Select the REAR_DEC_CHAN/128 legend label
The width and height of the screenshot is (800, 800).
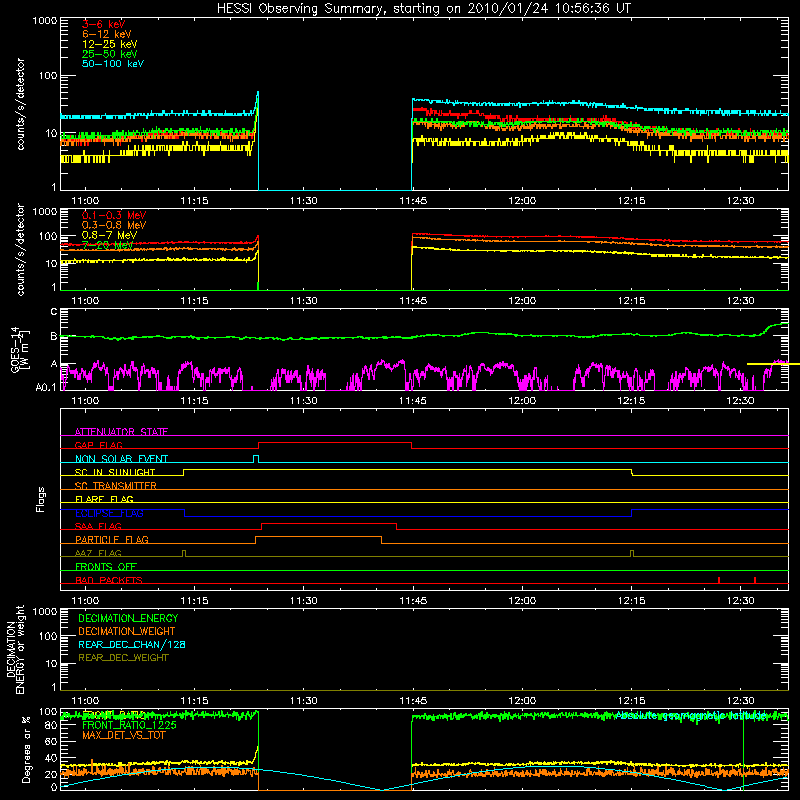[132, 644]
